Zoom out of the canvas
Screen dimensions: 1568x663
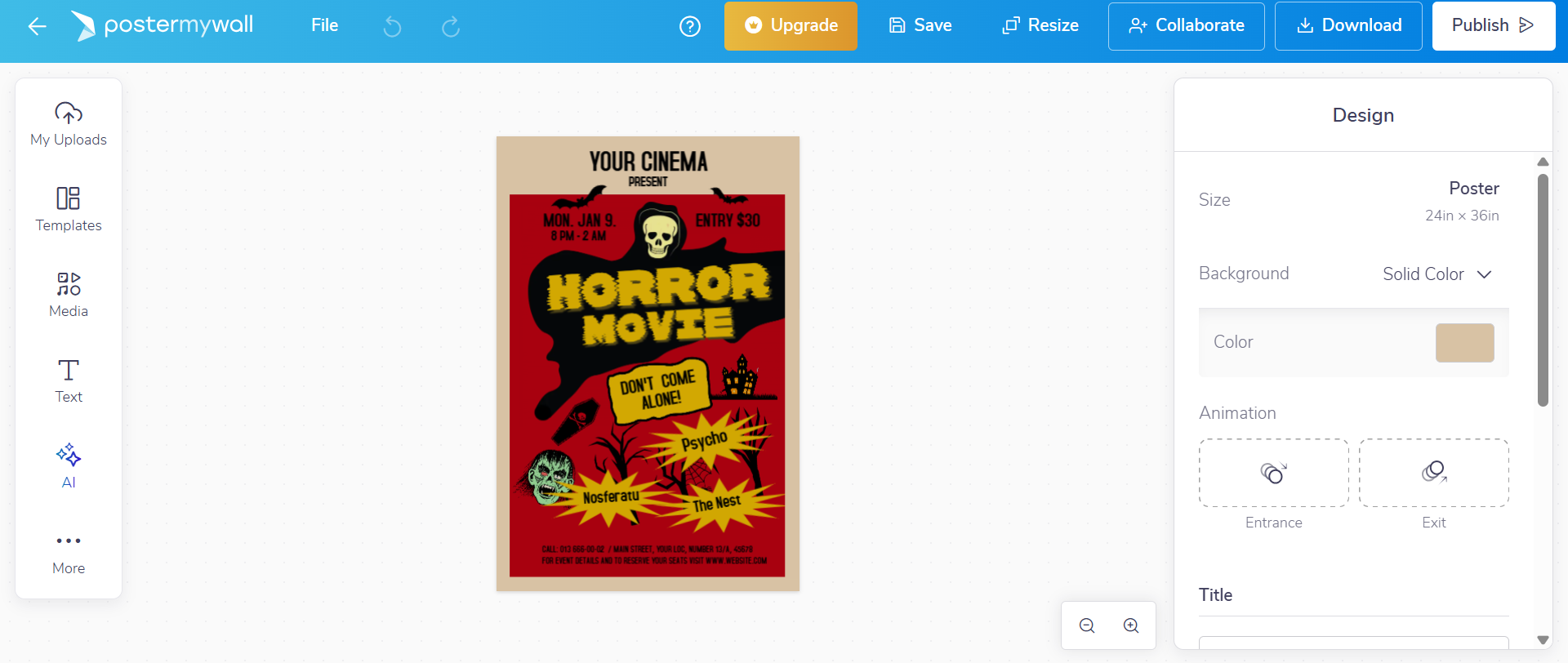coord(1087,625)
